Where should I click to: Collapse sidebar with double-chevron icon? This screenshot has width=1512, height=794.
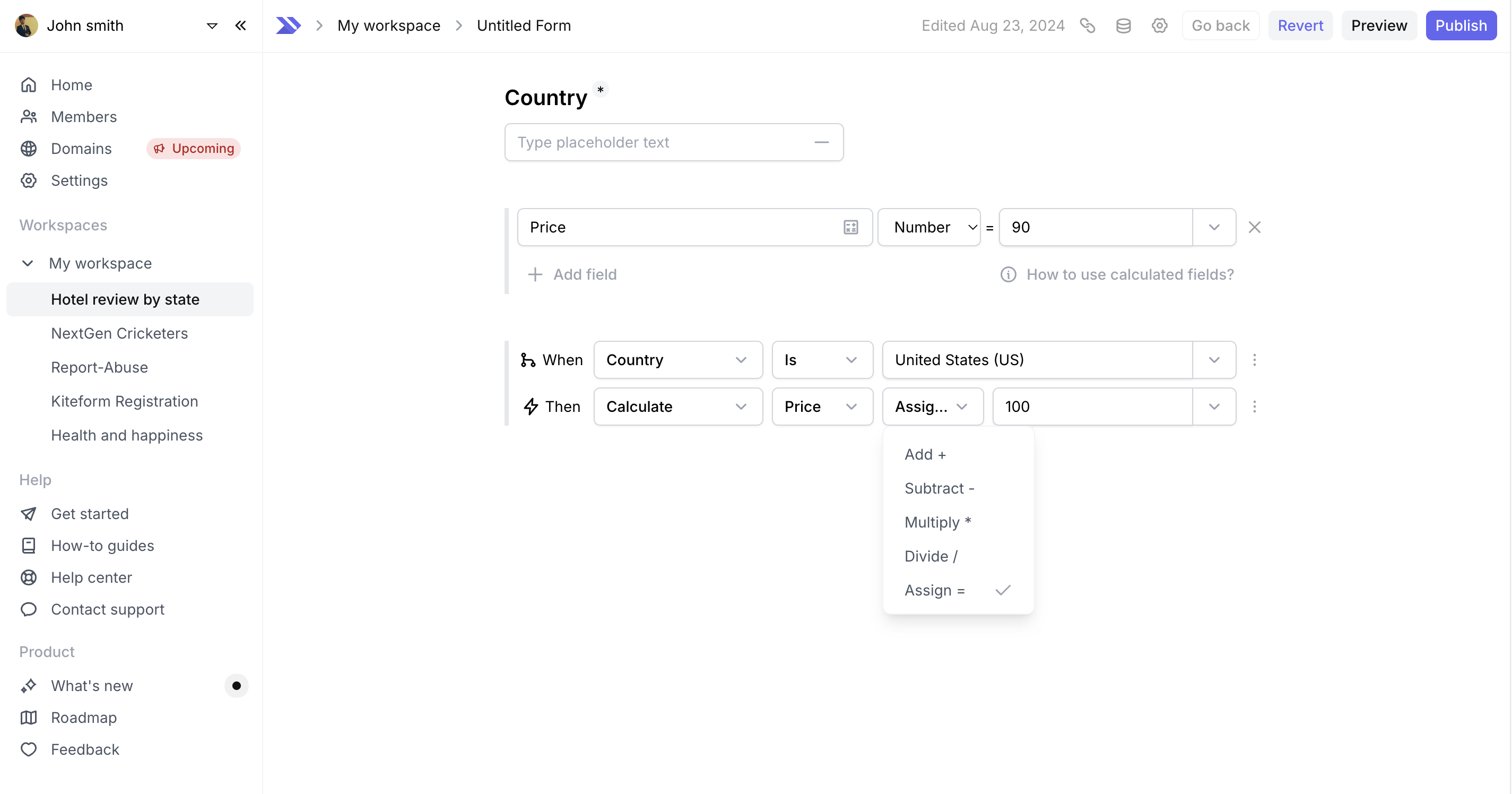(240, 25)
